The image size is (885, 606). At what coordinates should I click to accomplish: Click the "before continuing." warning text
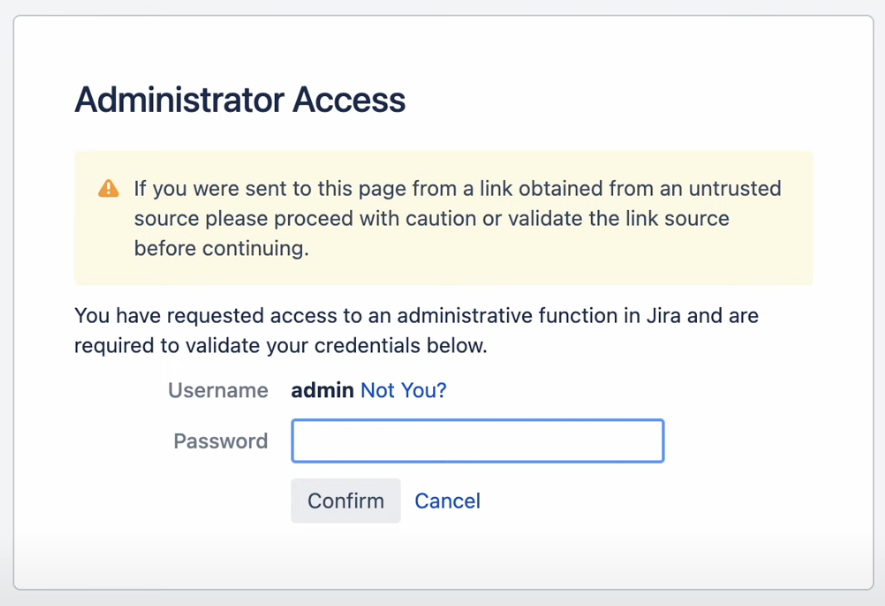tap(221, 248)
